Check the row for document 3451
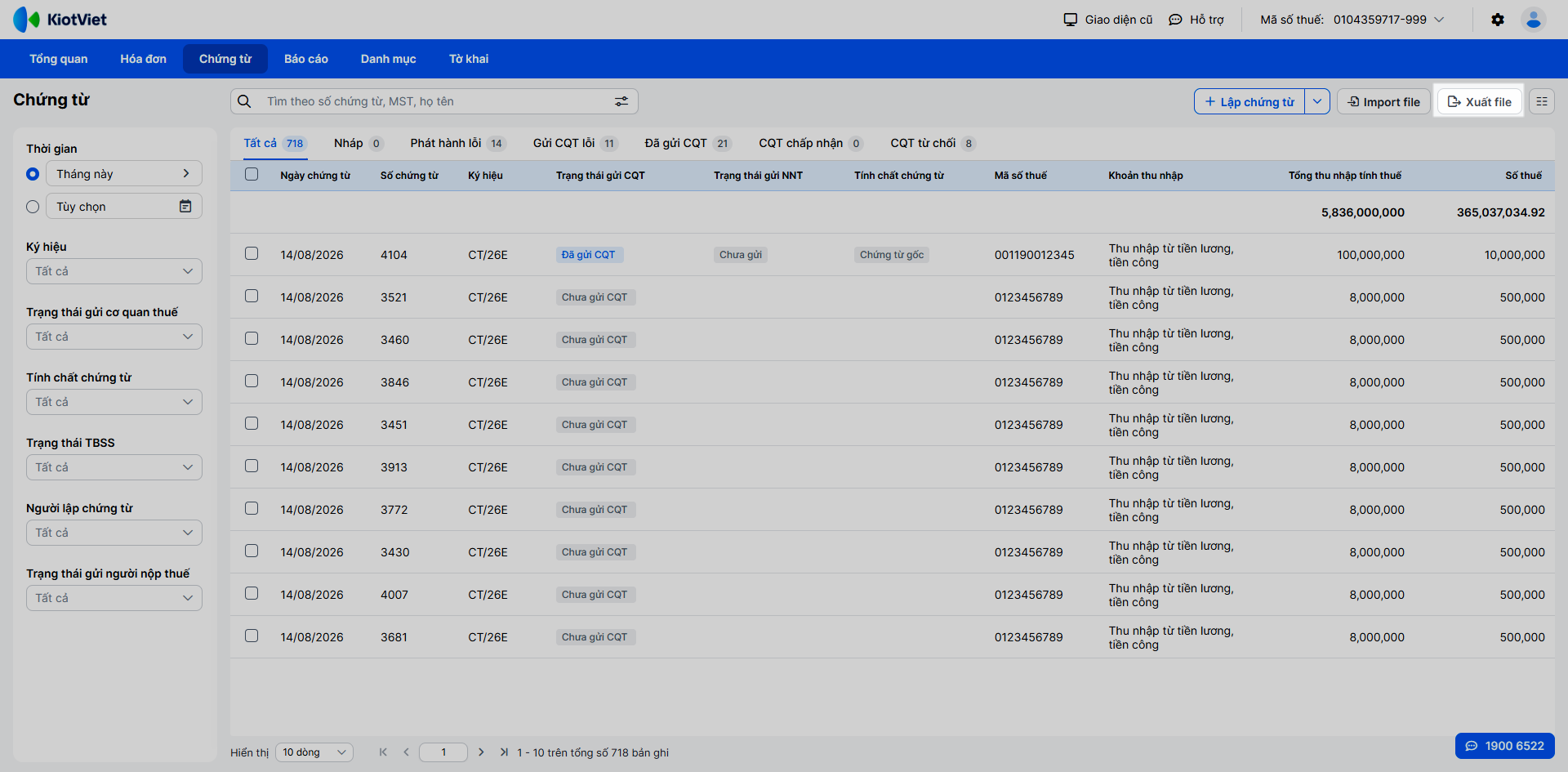1568x772 pixels. click(x=252, y=423)
